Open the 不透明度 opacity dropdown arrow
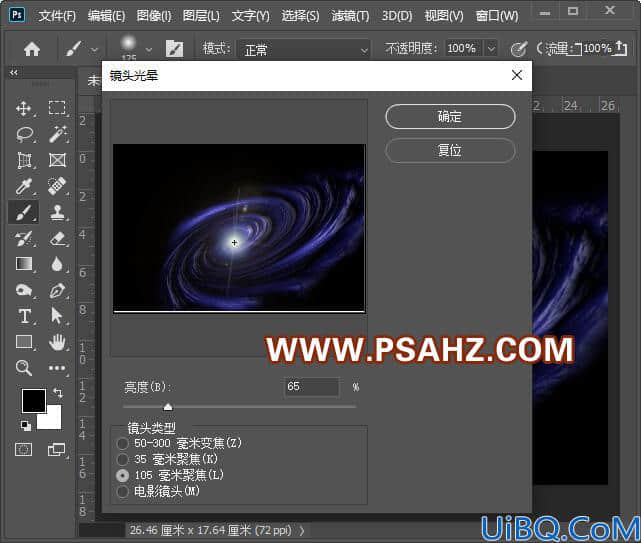This screenshot has width=641, height=543. coord(491,49)
